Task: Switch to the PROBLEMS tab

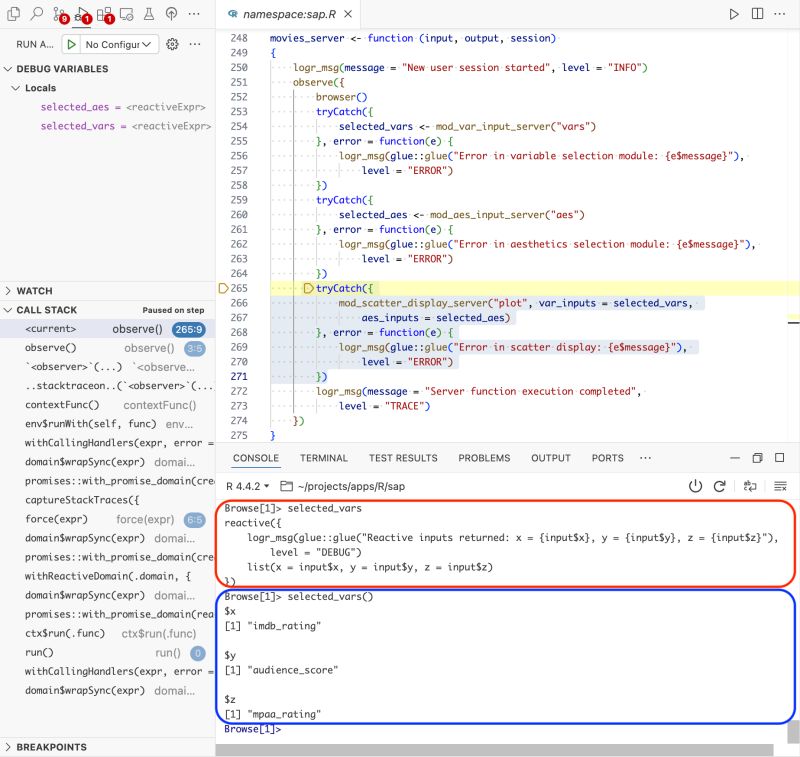Action: (x=484, y=458)
